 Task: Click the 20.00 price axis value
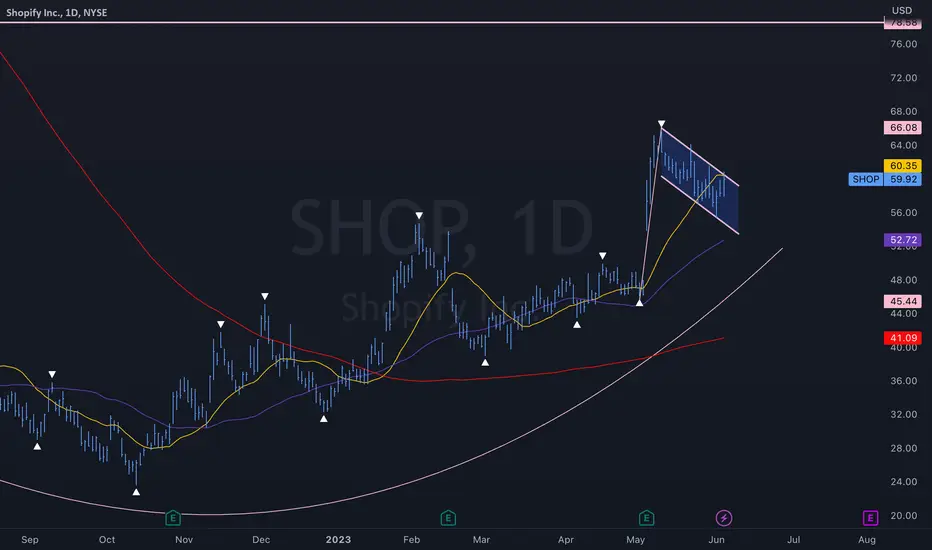click(x=903, y=516)
